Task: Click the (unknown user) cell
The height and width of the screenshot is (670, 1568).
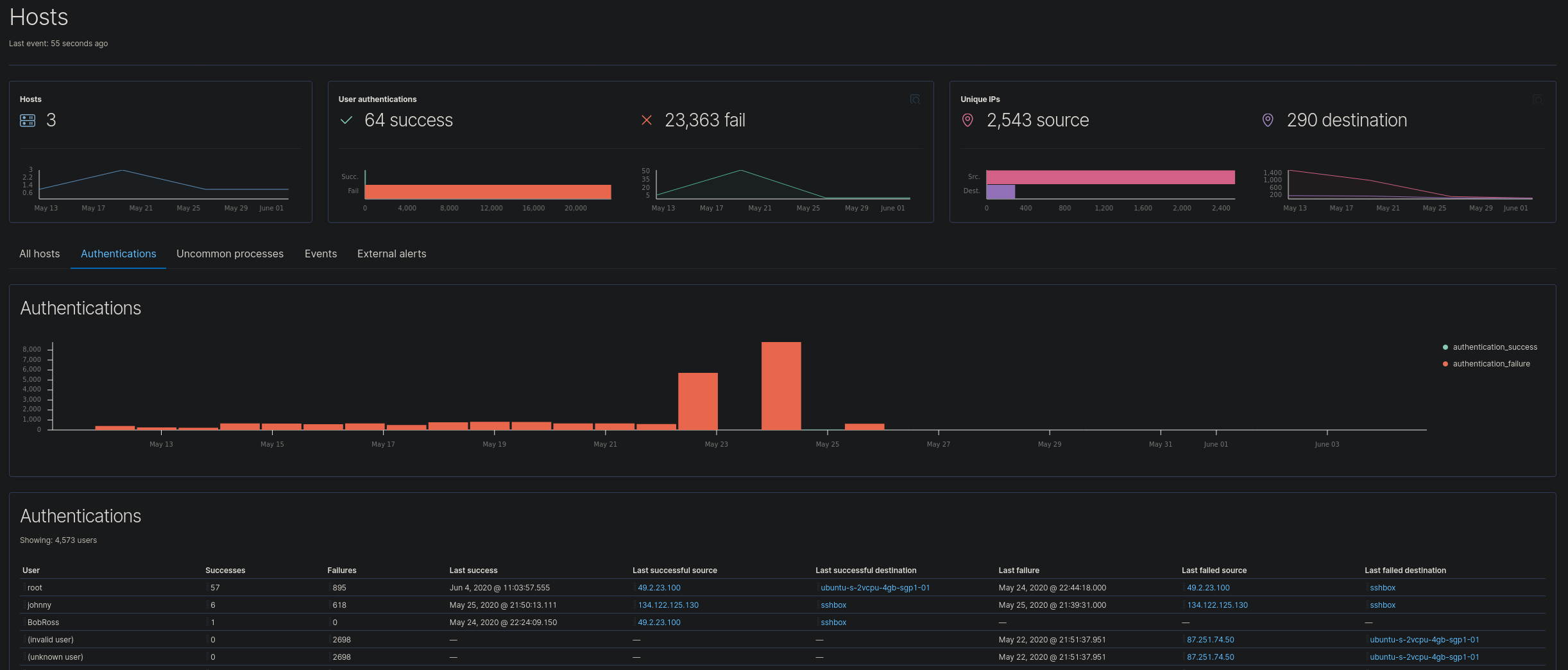Action: 55,657
